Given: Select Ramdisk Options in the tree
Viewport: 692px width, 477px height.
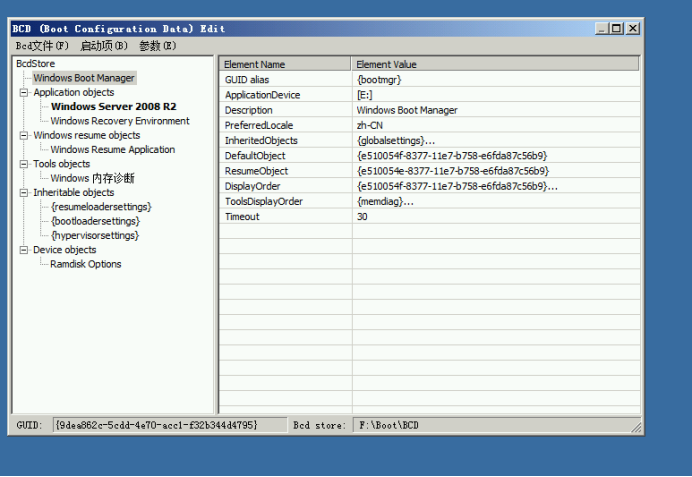Looking at the screenshot, I should click(86, 264).
